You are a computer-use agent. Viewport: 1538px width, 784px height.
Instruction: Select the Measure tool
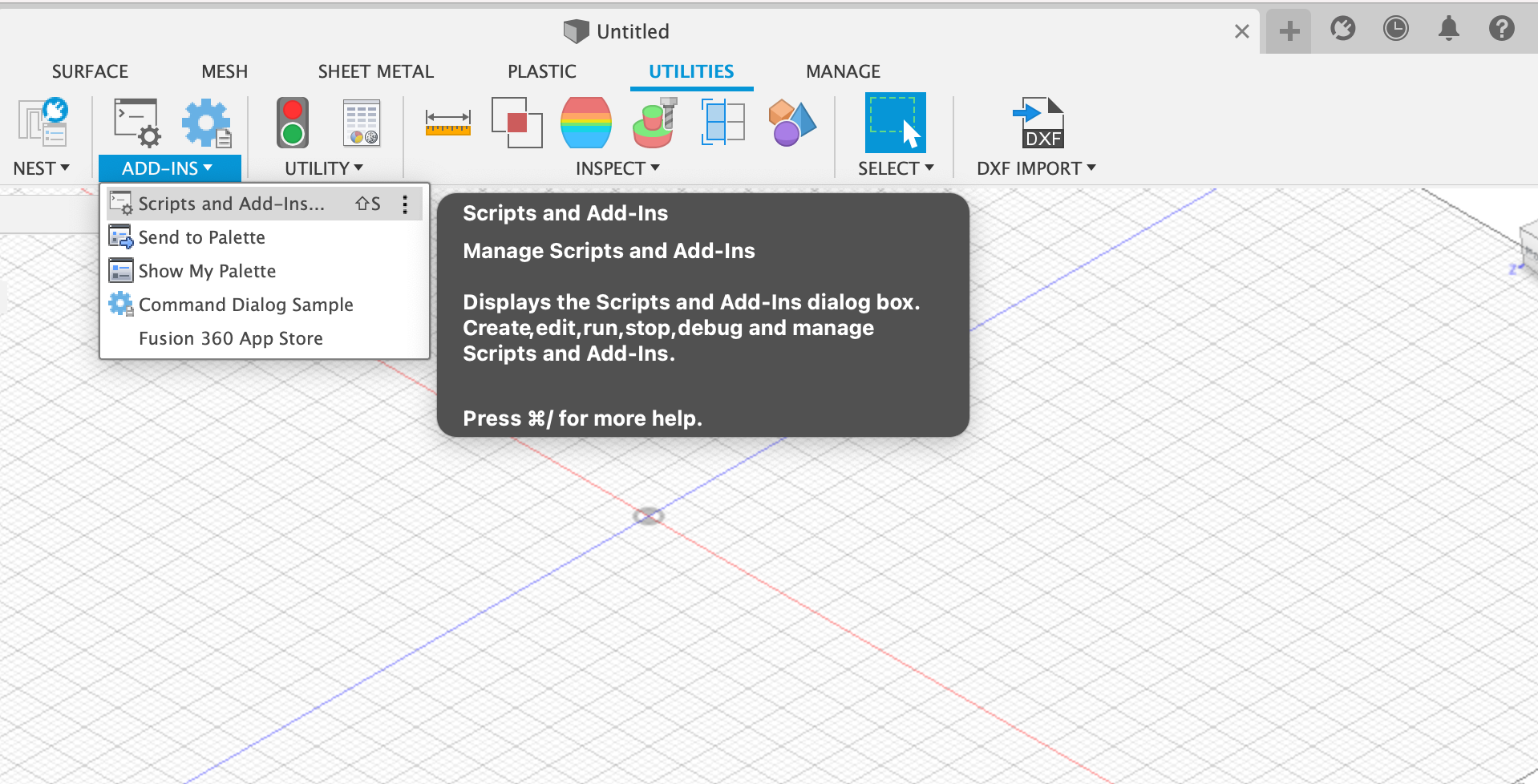[447, 123]
